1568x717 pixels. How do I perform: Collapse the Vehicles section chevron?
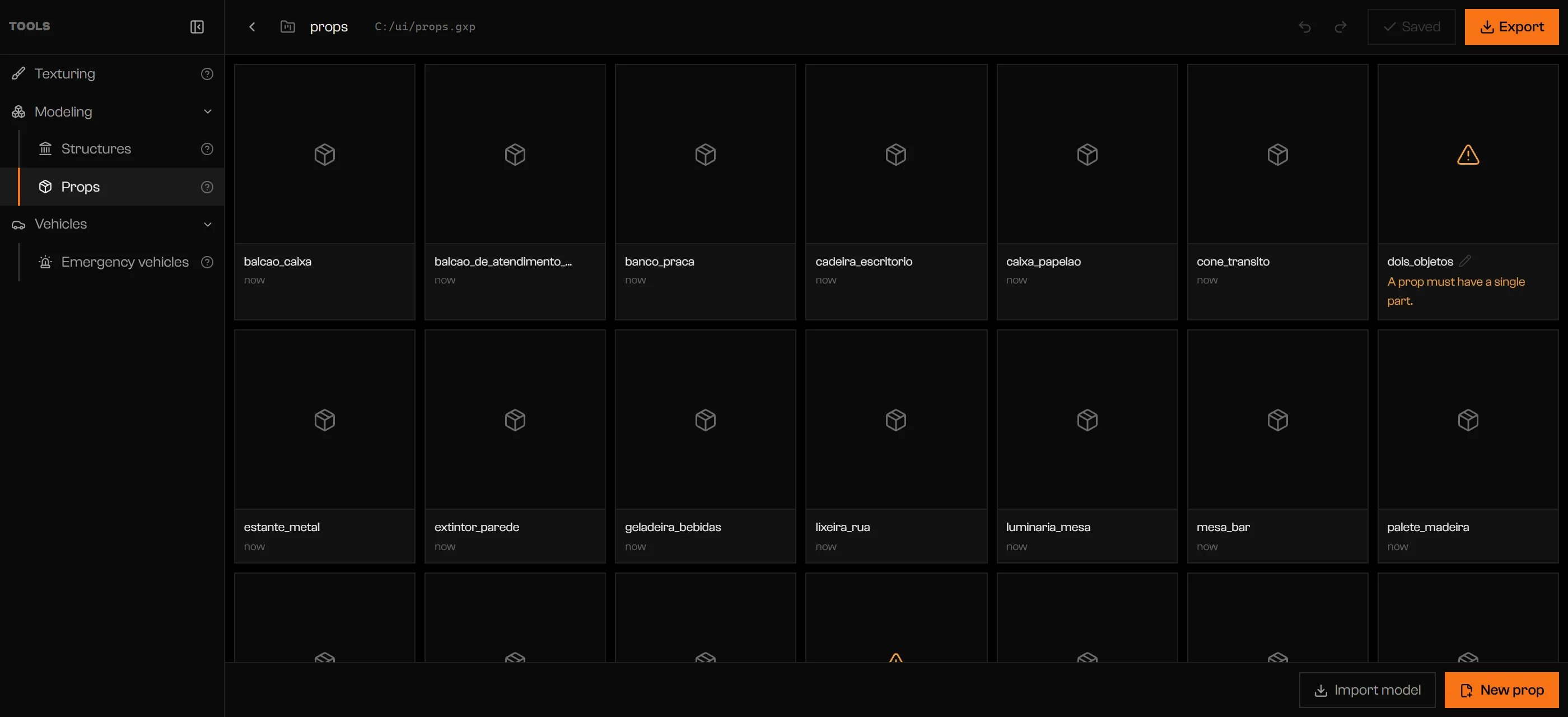208,225
